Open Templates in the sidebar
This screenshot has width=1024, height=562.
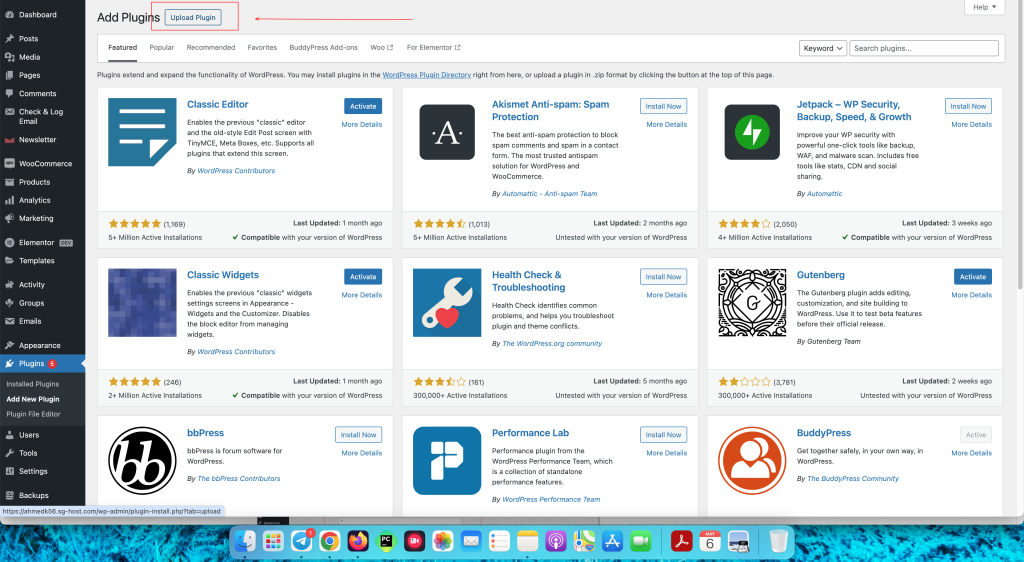click(x=37, y=260)
